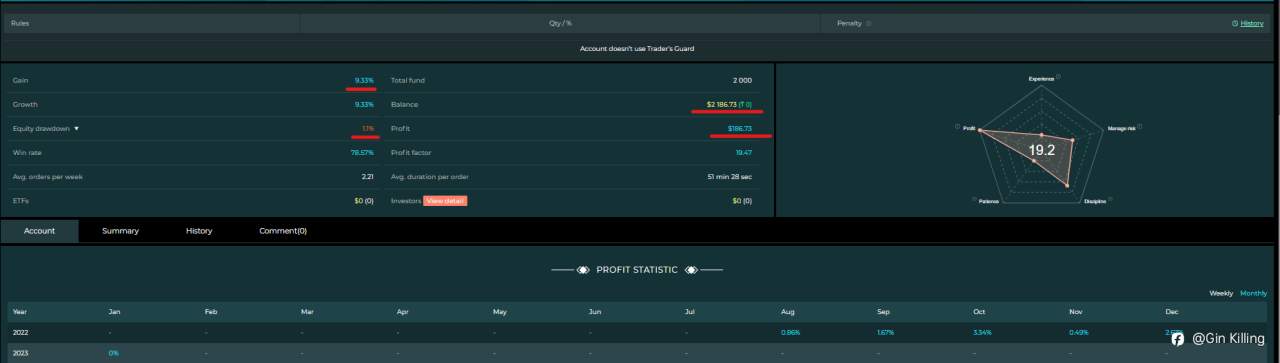Switch profit statistic to Monthly
This screenshot has width=1280, height=363.
click(x=1253, y=293)
